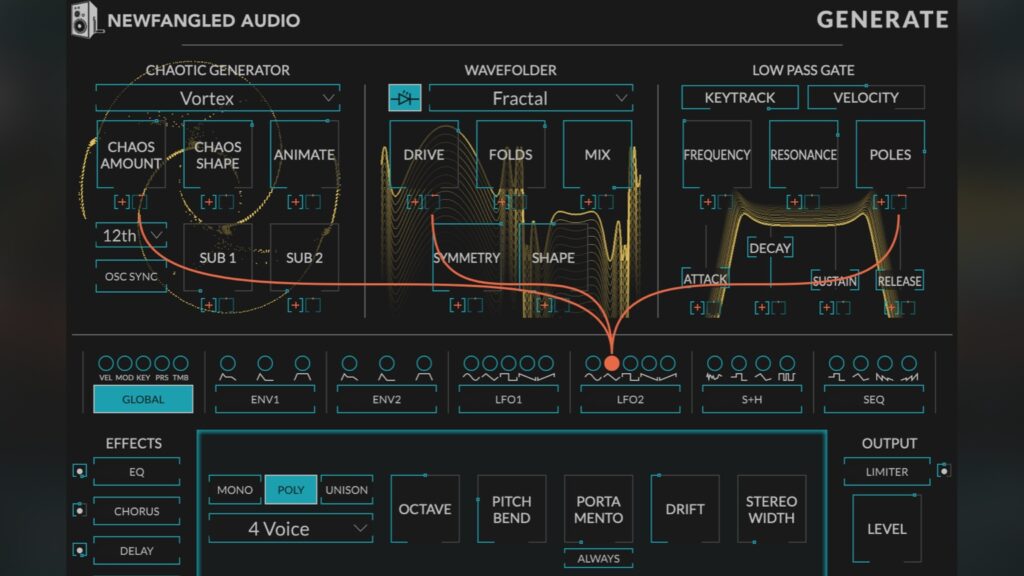Click the LFO1 square wave output circle
Image resolution: width=1024 pixels, height=576 pixels.
click(x=508, y=363)
